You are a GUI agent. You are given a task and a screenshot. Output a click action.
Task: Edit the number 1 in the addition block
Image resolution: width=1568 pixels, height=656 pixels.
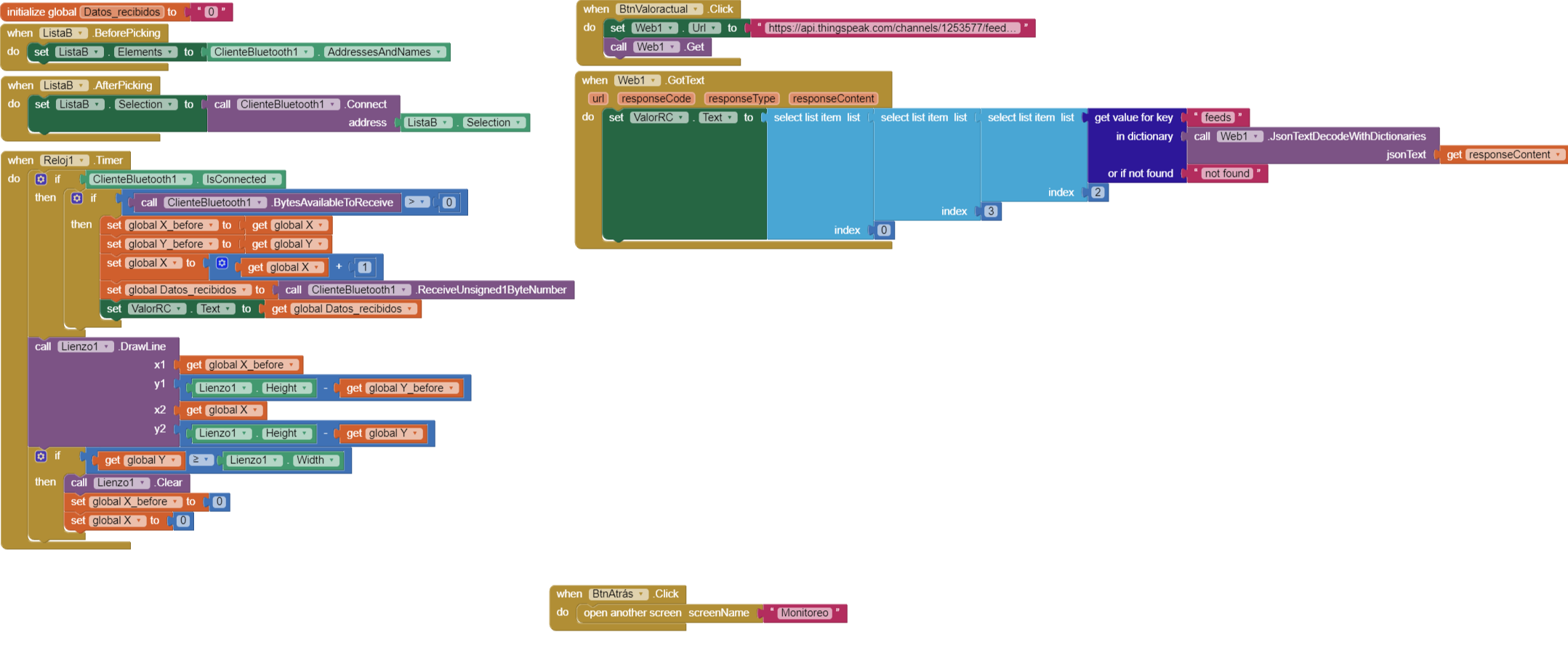[365, 267]
